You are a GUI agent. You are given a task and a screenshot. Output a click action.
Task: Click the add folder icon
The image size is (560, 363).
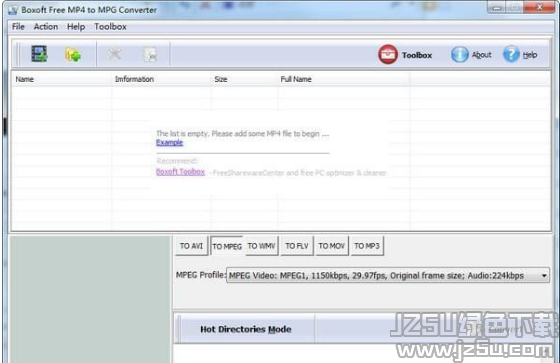73,55
